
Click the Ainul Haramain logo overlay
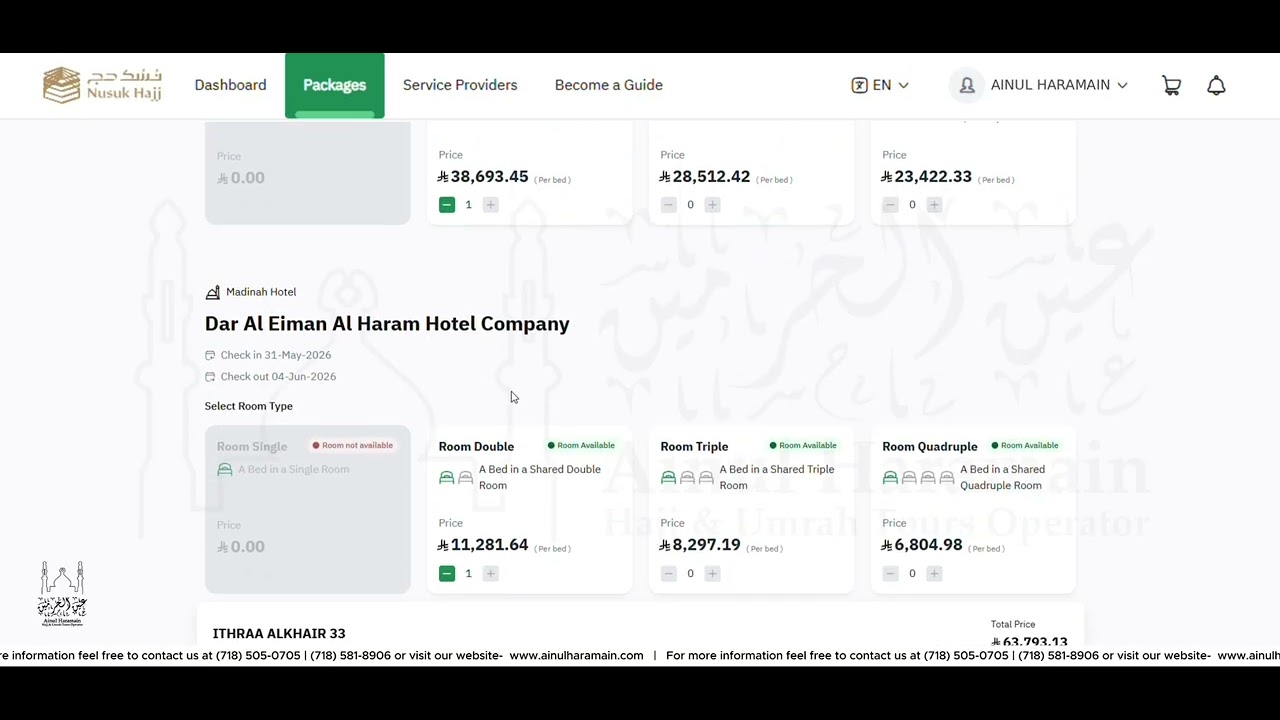click(62, 594)
